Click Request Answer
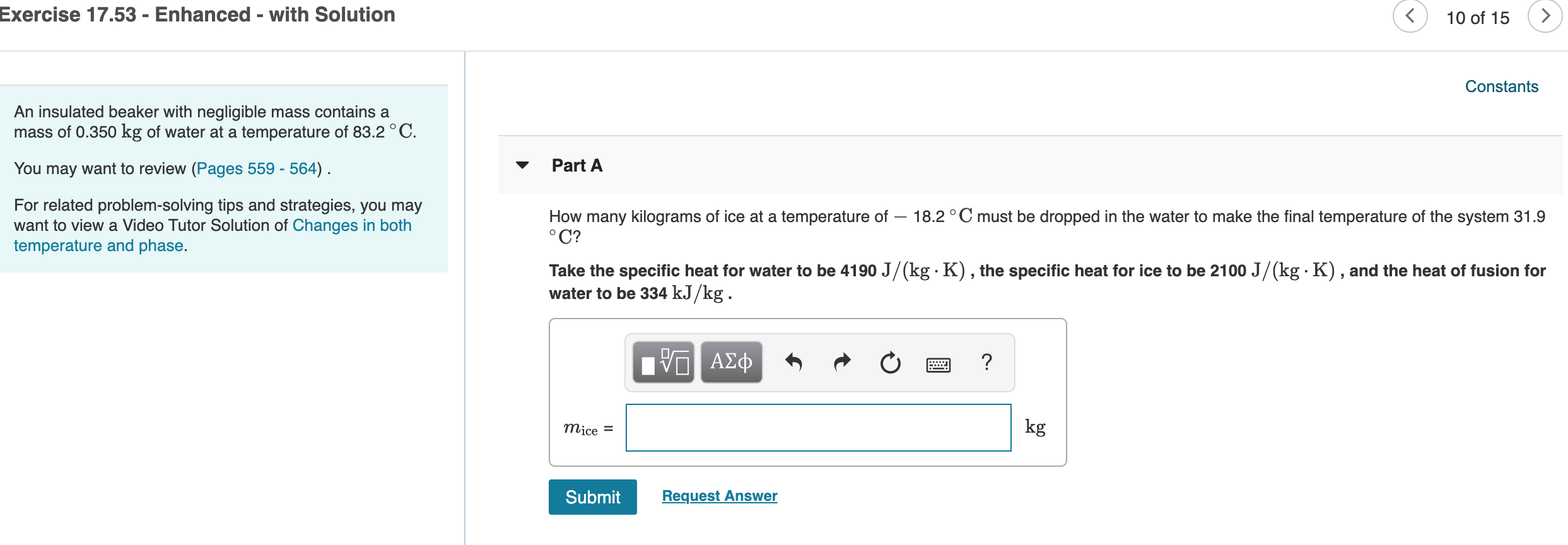The image size is (1568, 545). pyautogui.click(x=719, y=496)
